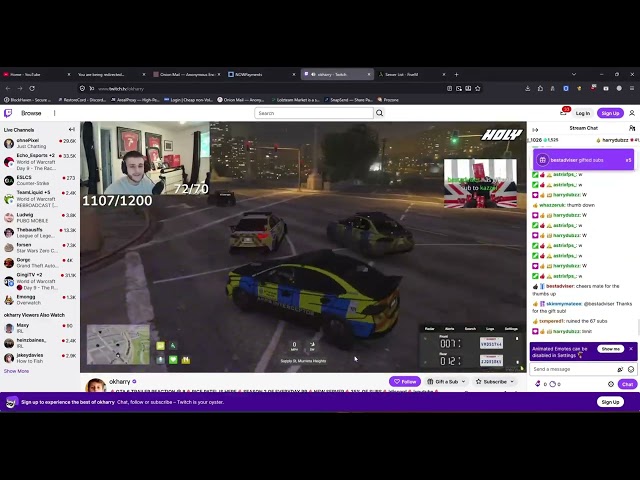Viewport: 640px width, 480px height.
Task: Switch to the "You are being redirected" tab
Action: coord(111,75)
